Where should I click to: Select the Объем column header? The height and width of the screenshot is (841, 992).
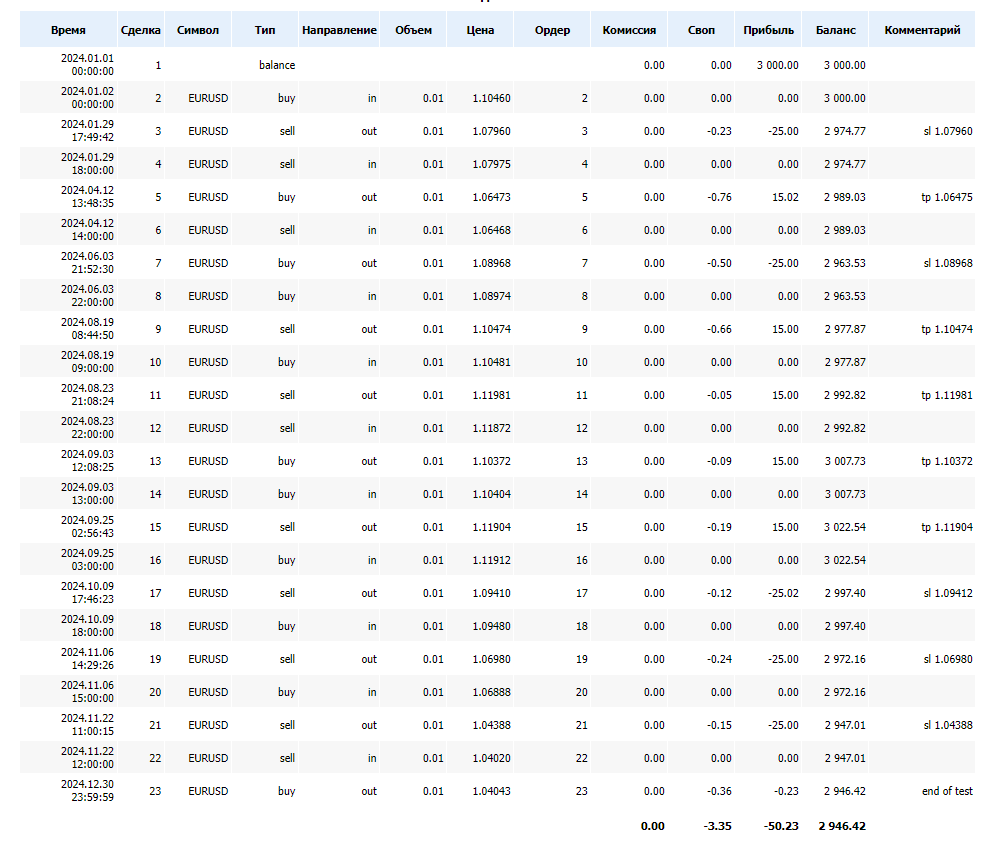413,30
